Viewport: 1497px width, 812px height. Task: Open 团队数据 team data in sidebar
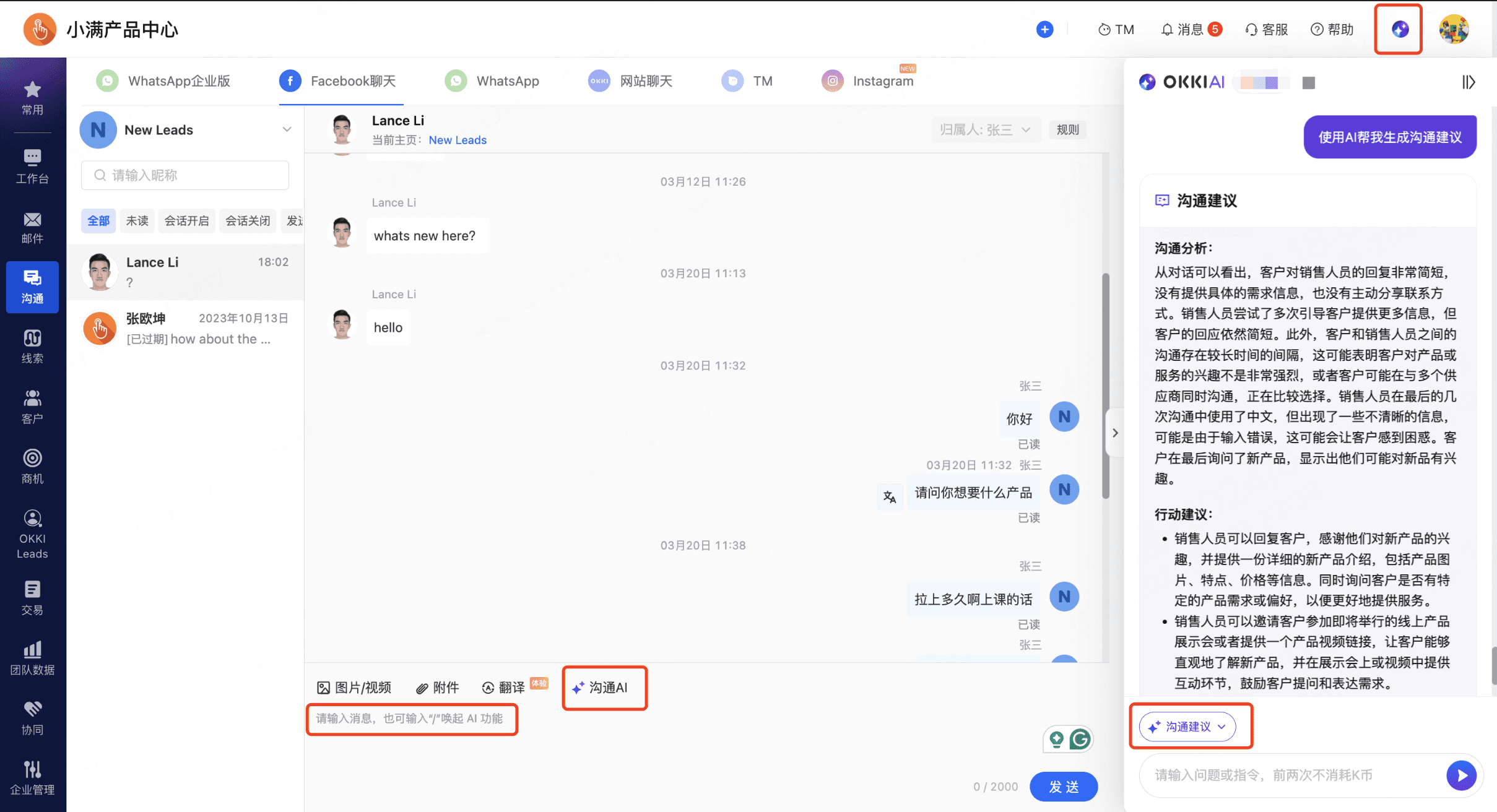pyautogui.click(x=32, y=658)
